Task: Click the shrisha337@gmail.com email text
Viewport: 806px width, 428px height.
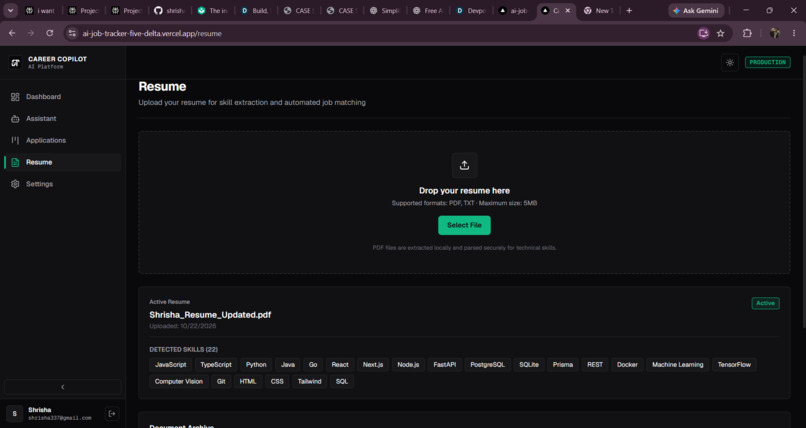Action: tap(60, 418)
